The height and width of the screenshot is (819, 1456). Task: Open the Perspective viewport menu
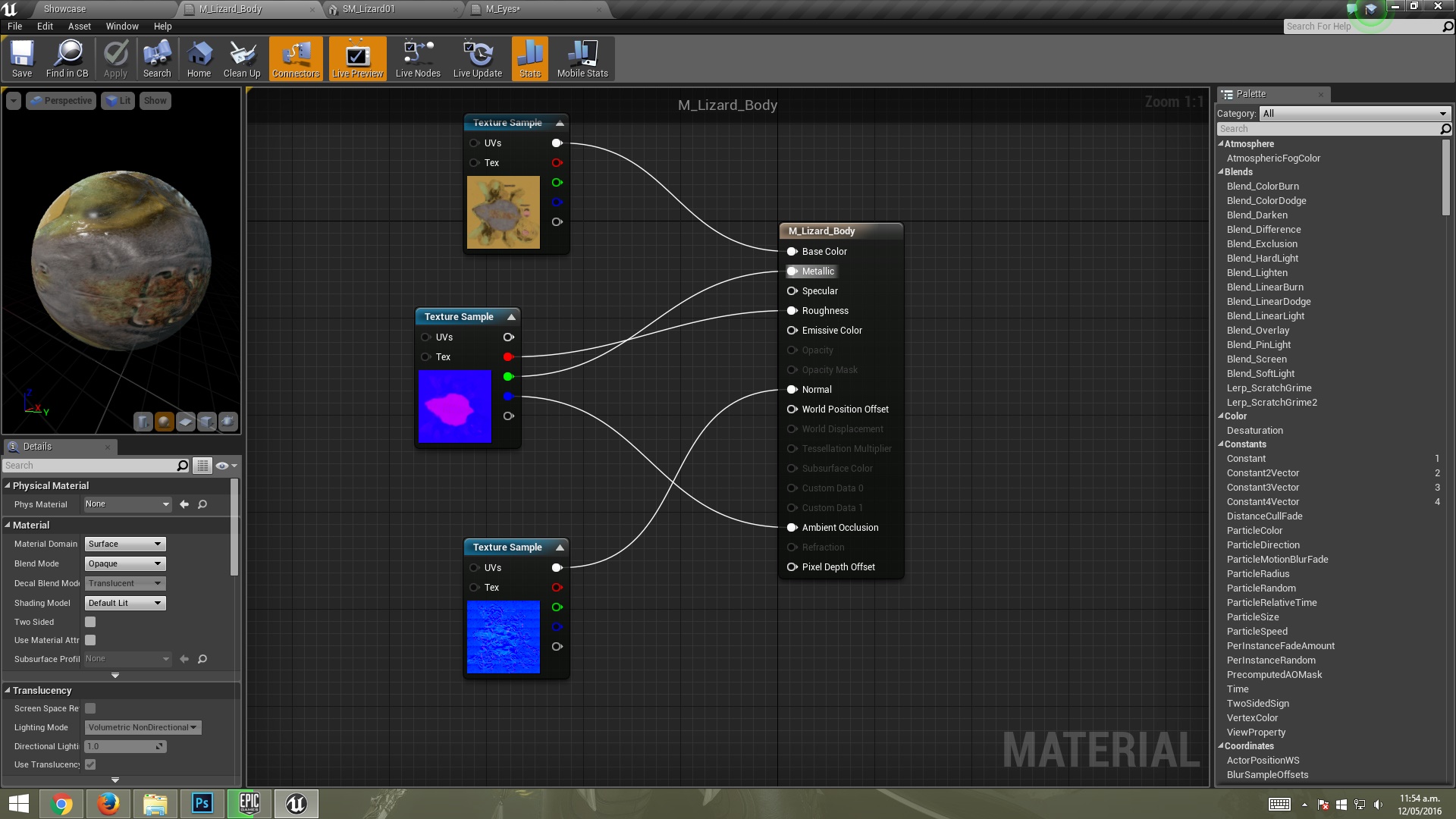[61, 101]
